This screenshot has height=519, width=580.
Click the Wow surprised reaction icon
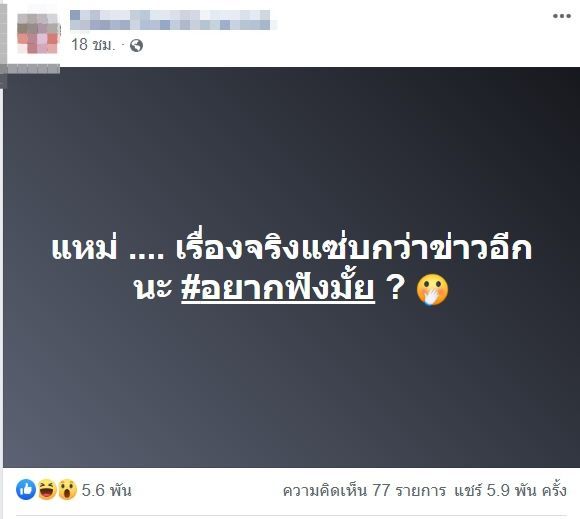(67, 490)
